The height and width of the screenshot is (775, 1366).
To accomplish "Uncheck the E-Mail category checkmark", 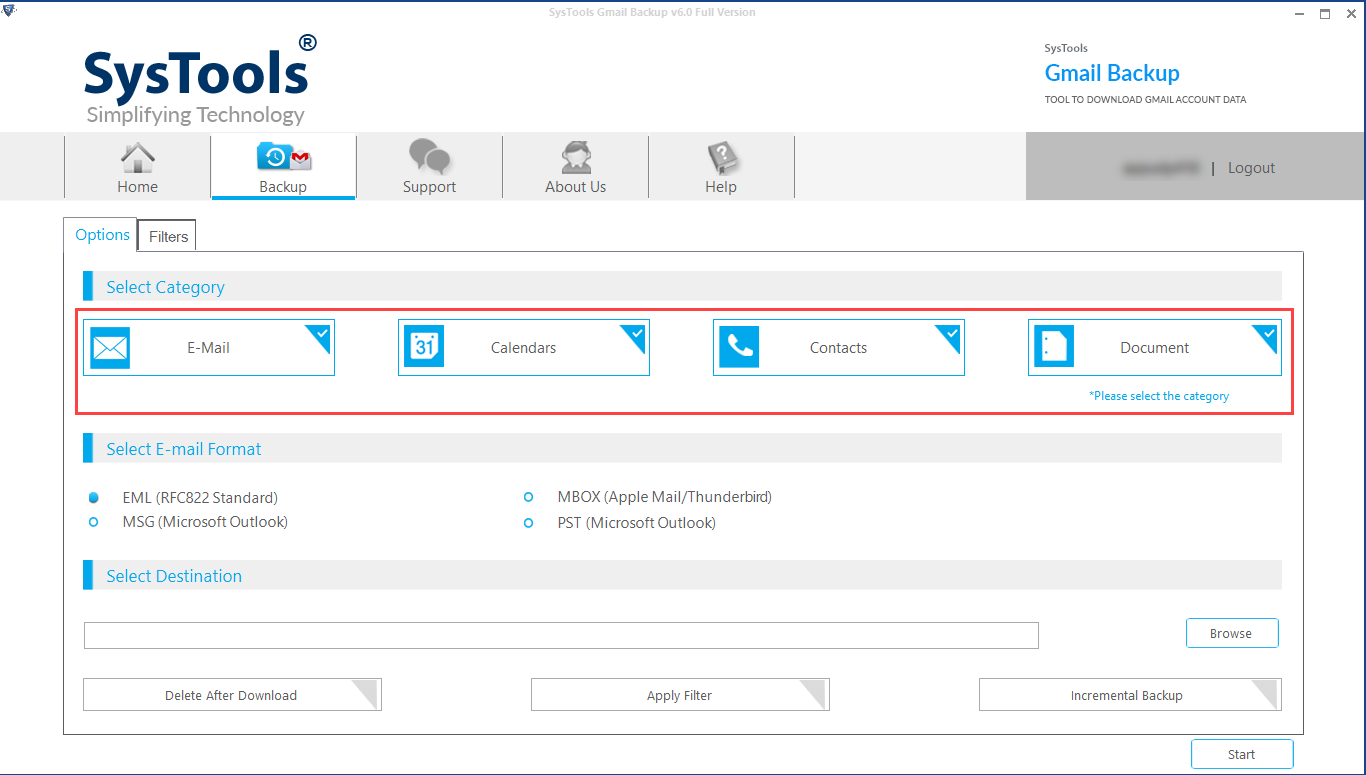I will point(321,335).
